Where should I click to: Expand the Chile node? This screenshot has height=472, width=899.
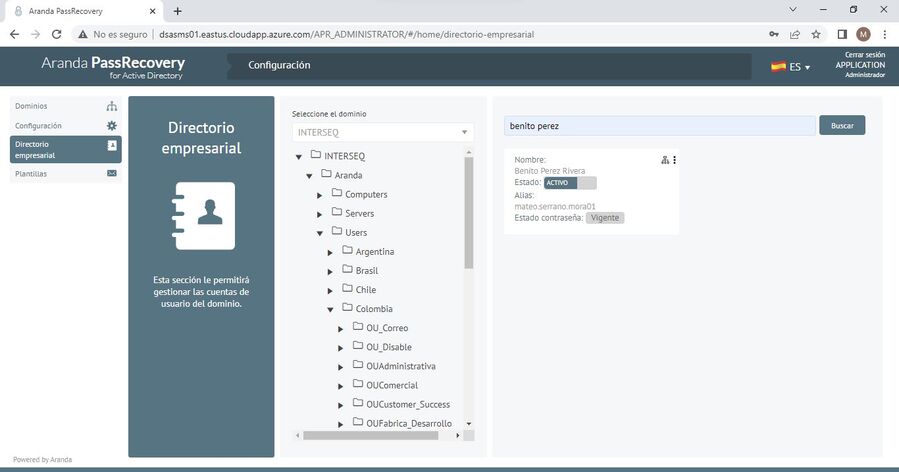[330, 290]
